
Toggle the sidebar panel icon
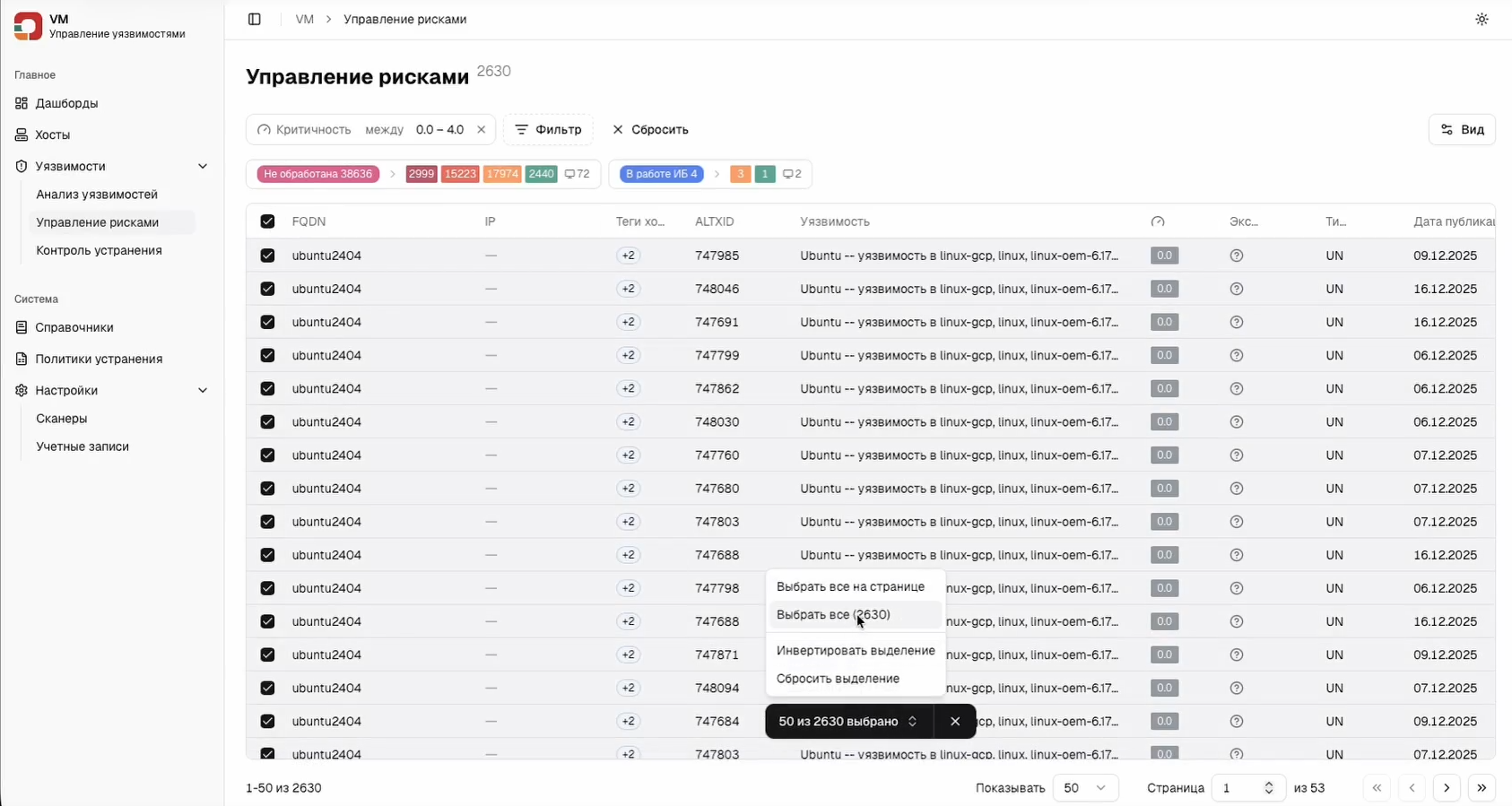coord(255,20)
